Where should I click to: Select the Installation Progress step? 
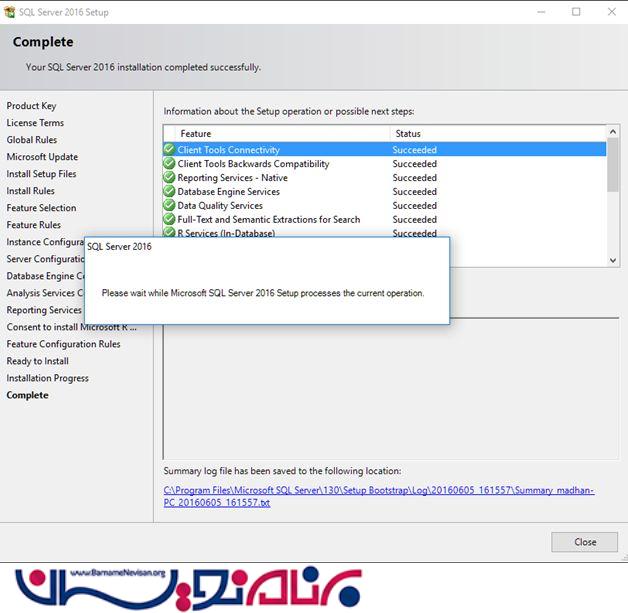point(47,378)
